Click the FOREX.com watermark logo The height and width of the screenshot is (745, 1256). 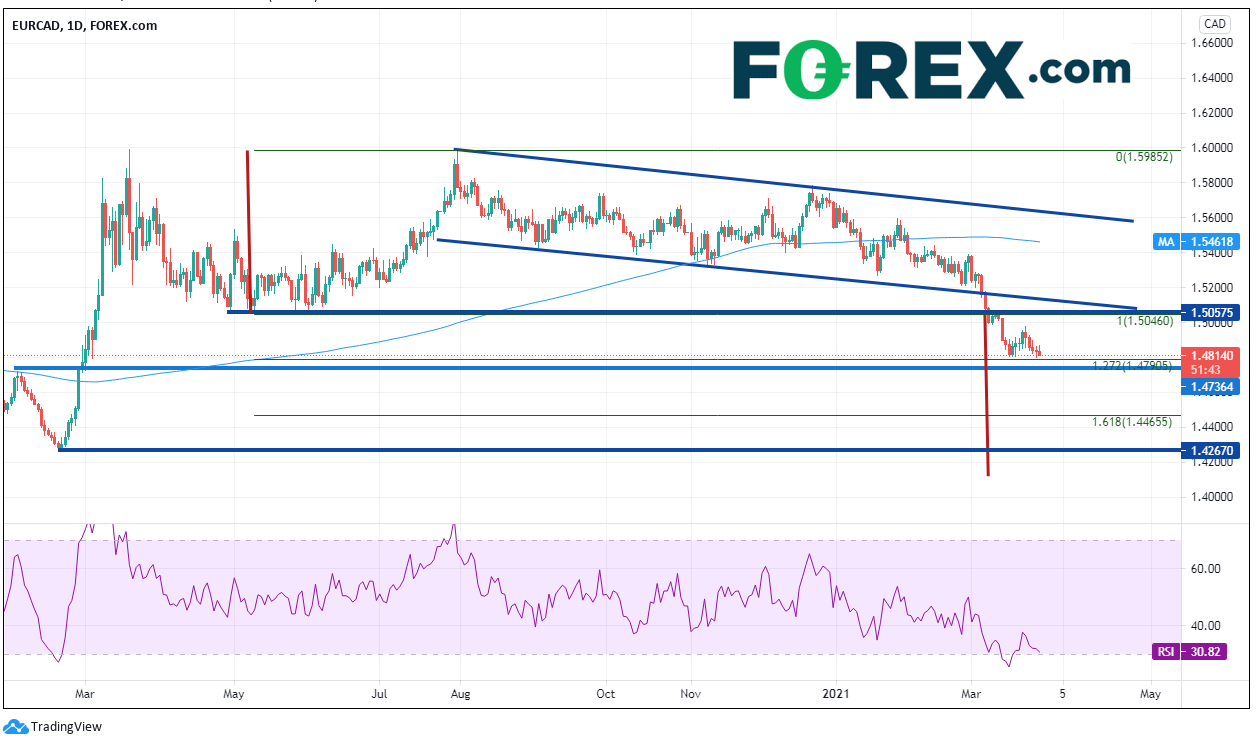931,69
